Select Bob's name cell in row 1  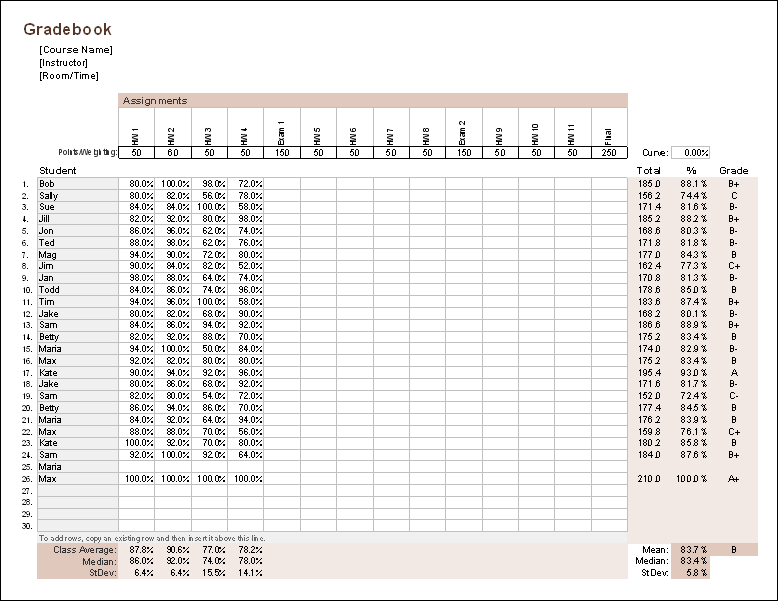tap(77, 184)
